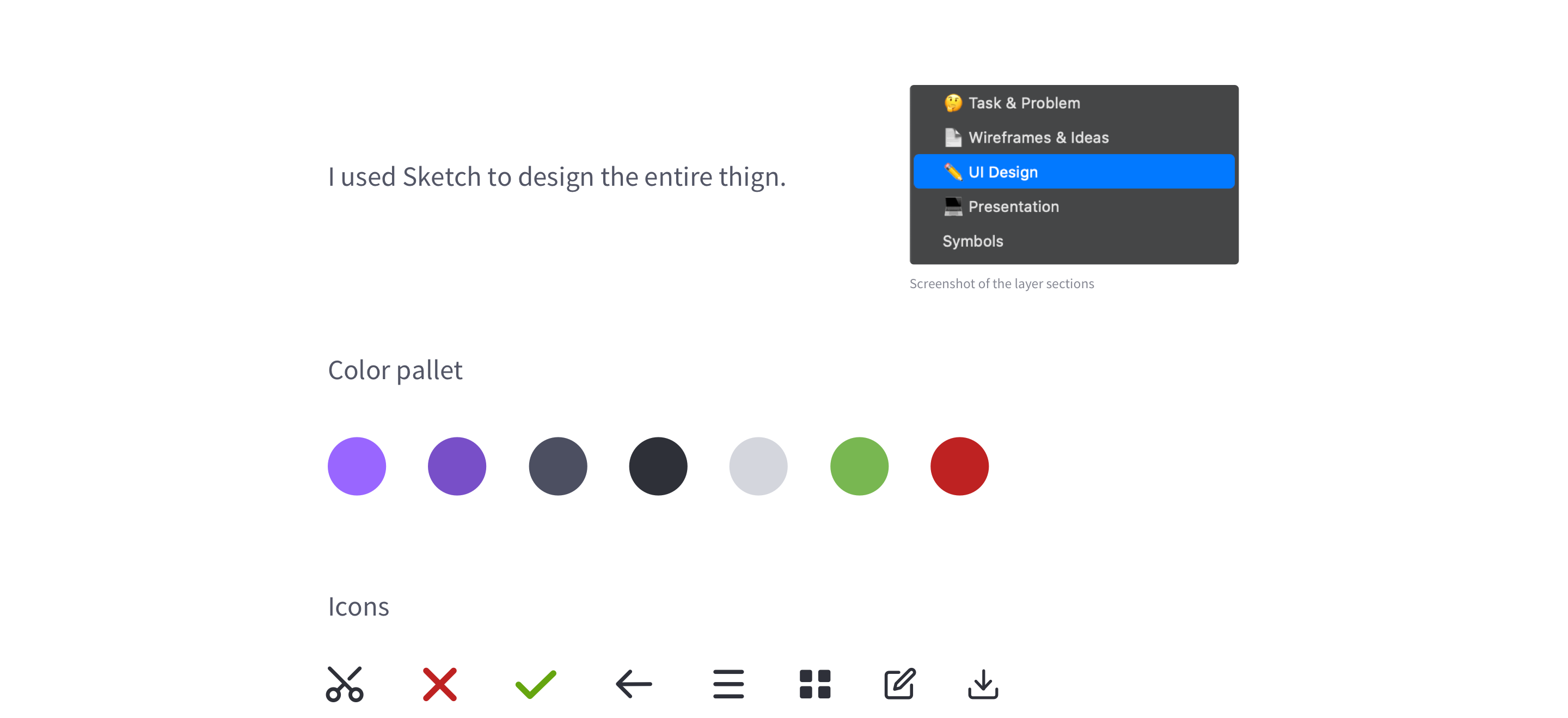
Task: Pick the red color swatch
Action: click(x=959, y=466)
